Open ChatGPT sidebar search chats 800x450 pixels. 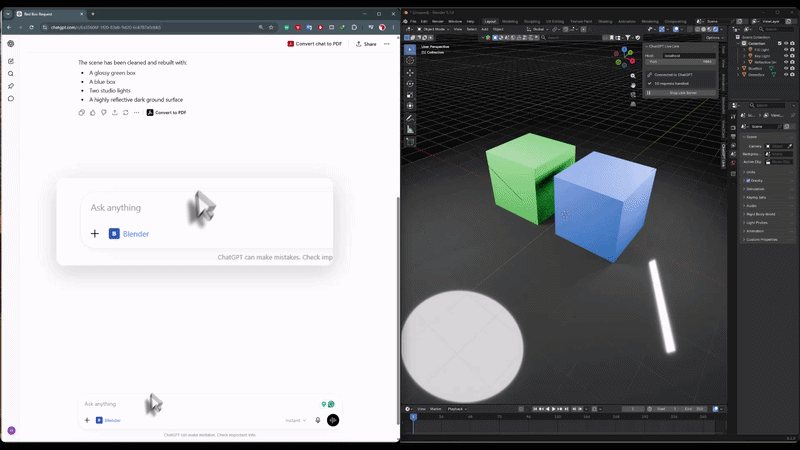point(11,73)
